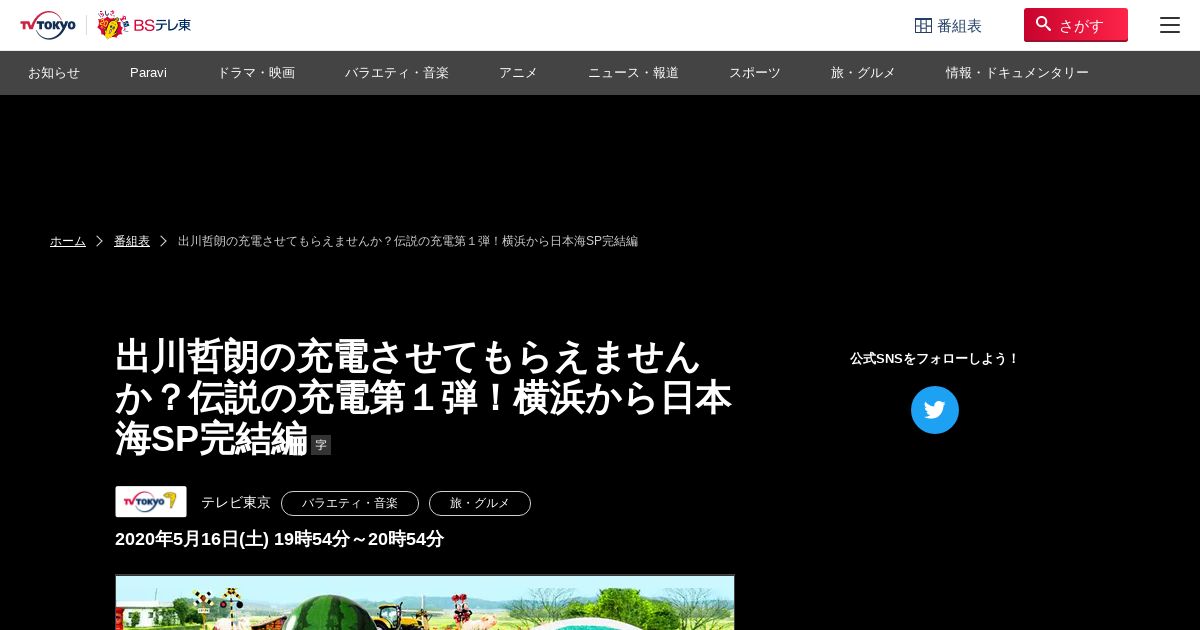1200x630 pixels.
Task: Open スポーツ navigation item
Action: tap(755, 73)
